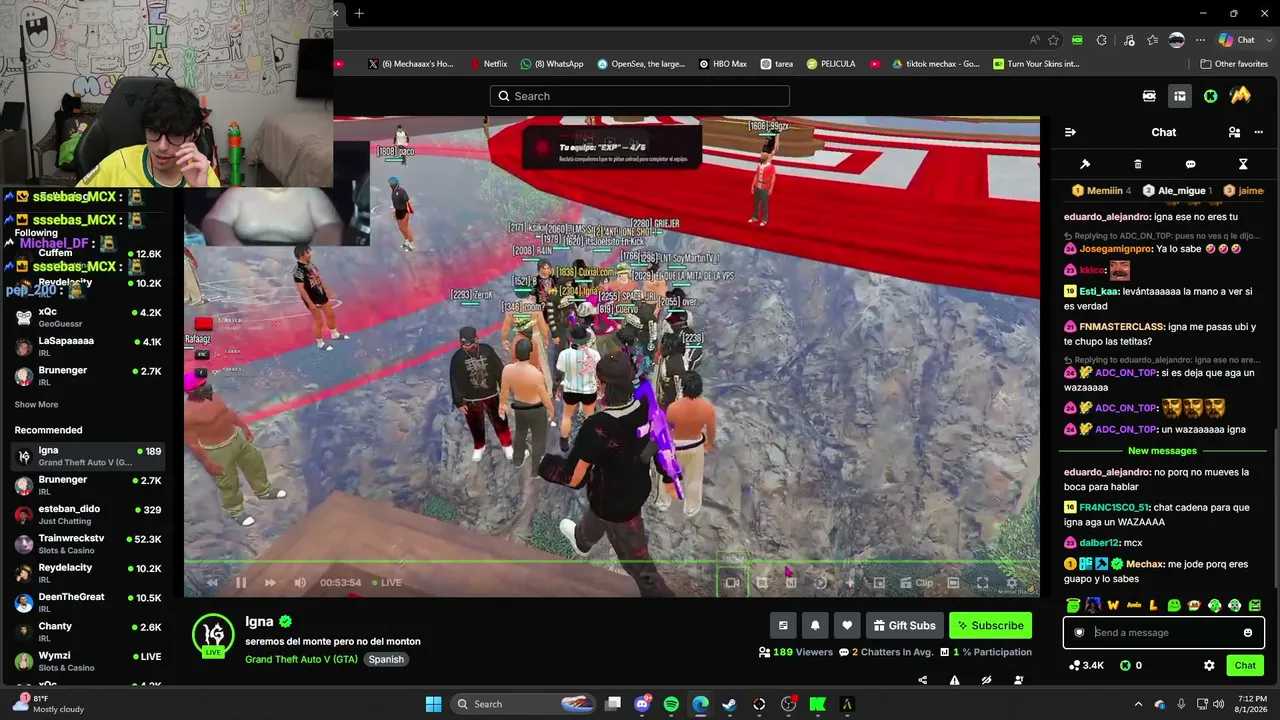Pause the live stream video
This screenshot has height=720, width=1280.
[x=241, y=583]
